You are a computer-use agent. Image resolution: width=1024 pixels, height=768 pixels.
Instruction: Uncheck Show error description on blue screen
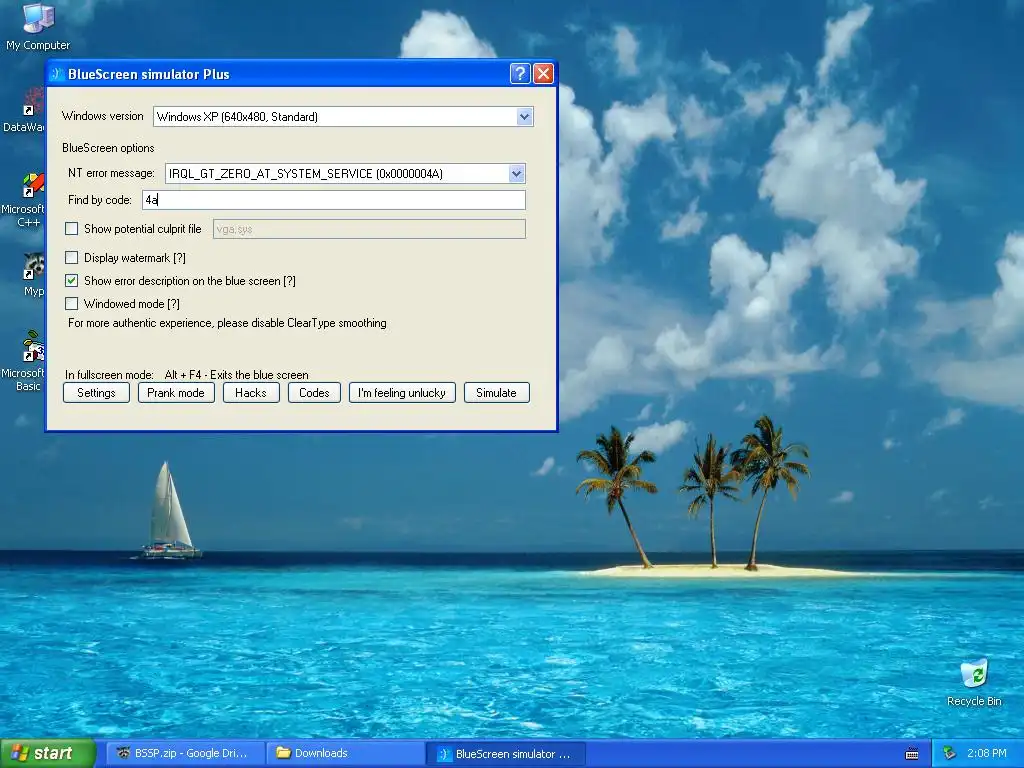[72, 280]
